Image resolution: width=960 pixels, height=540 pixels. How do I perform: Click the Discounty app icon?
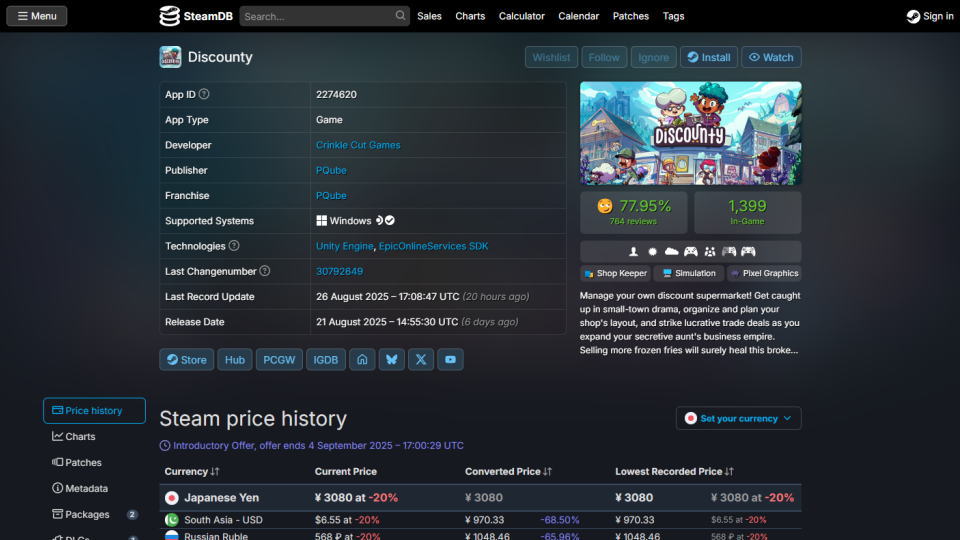(x=170, y=57)
